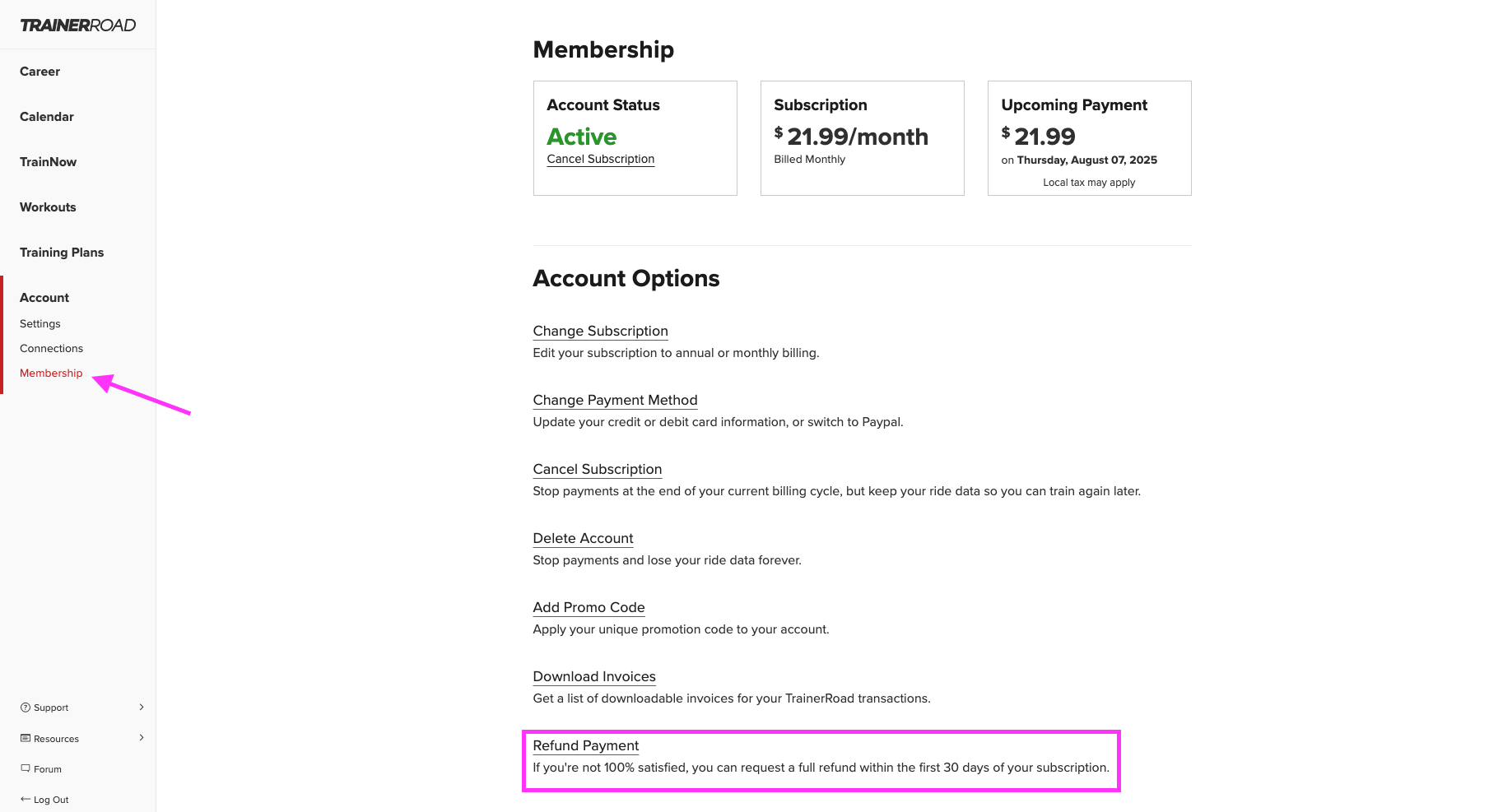
Task: Click the Log Out arrow icon
Action: [x=25, y=799]
